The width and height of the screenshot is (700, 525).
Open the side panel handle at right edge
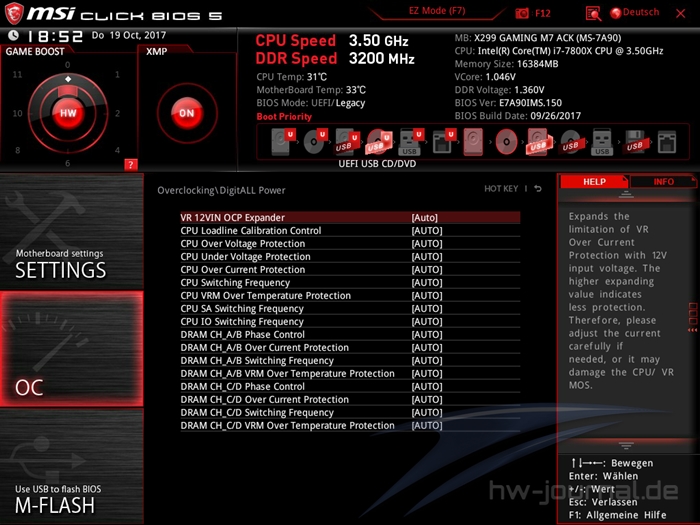click(x=693, y=317)
